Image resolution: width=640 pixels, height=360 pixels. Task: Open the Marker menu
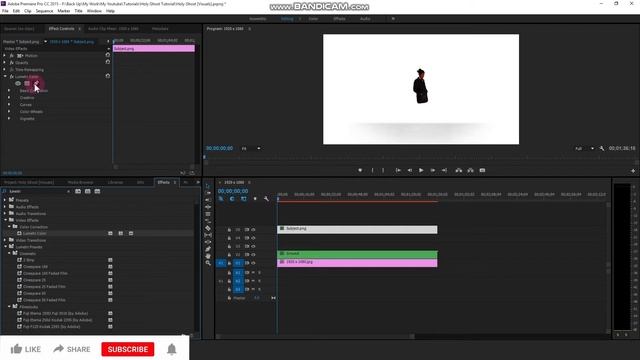pyautogui.click(x=64, y=11)
